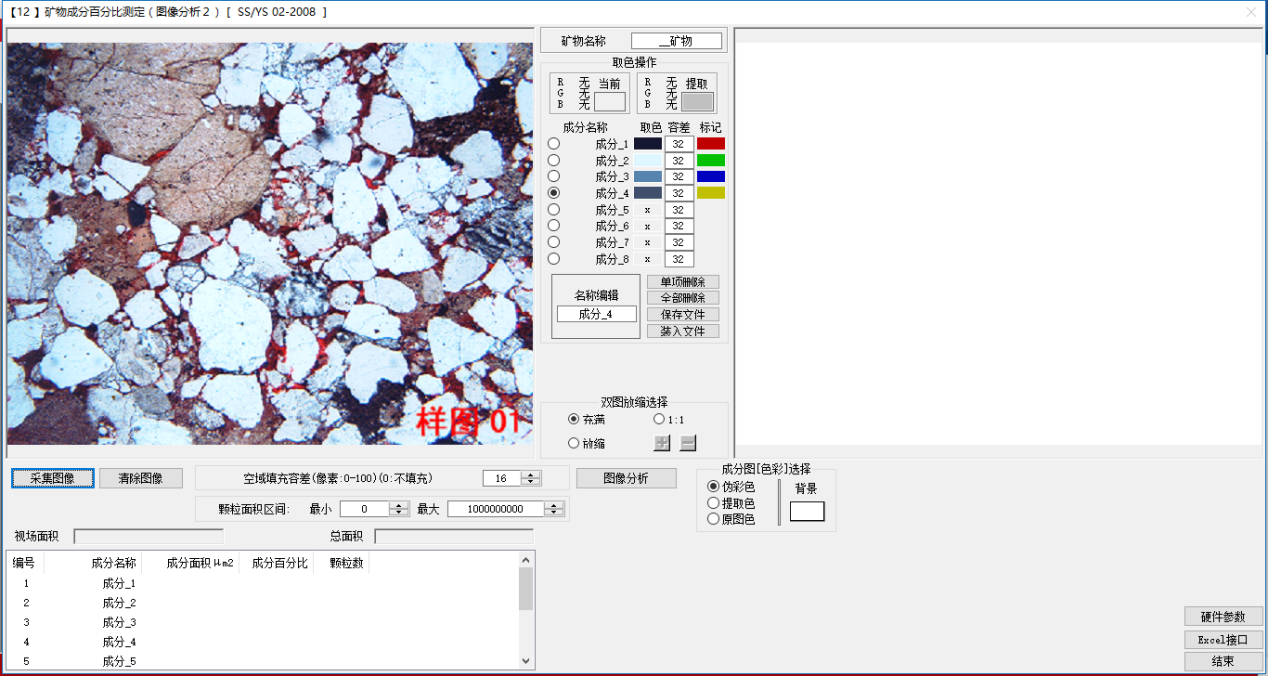Viewport: 1268px width, 676px height.
Task: Decrease the minimum particle area value
Action: [400, 512]
